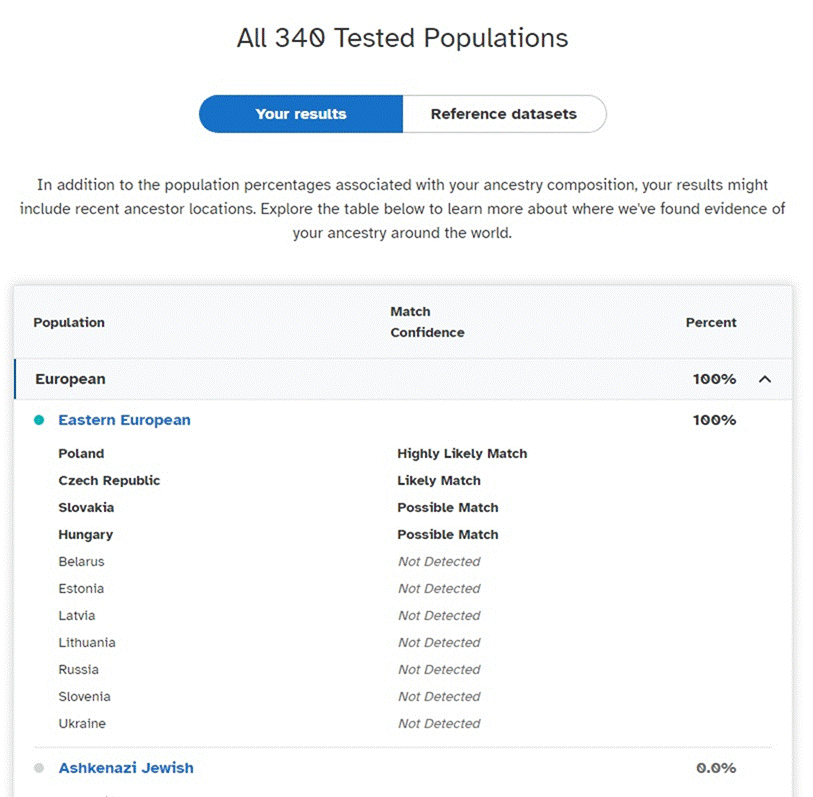Viewport: 813px width, 797px height.
Task: Open the Ashkenazi Jewish link
Action: (x=126, y=767)
